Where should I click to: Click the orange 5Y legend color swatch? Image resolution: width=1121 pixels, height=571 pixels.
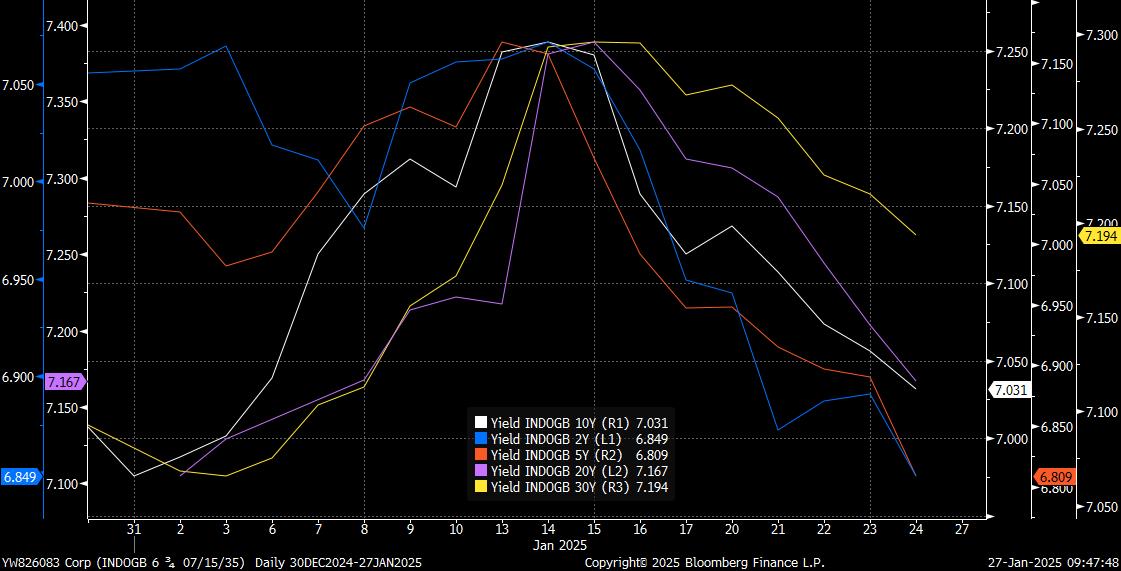point(481,455)
